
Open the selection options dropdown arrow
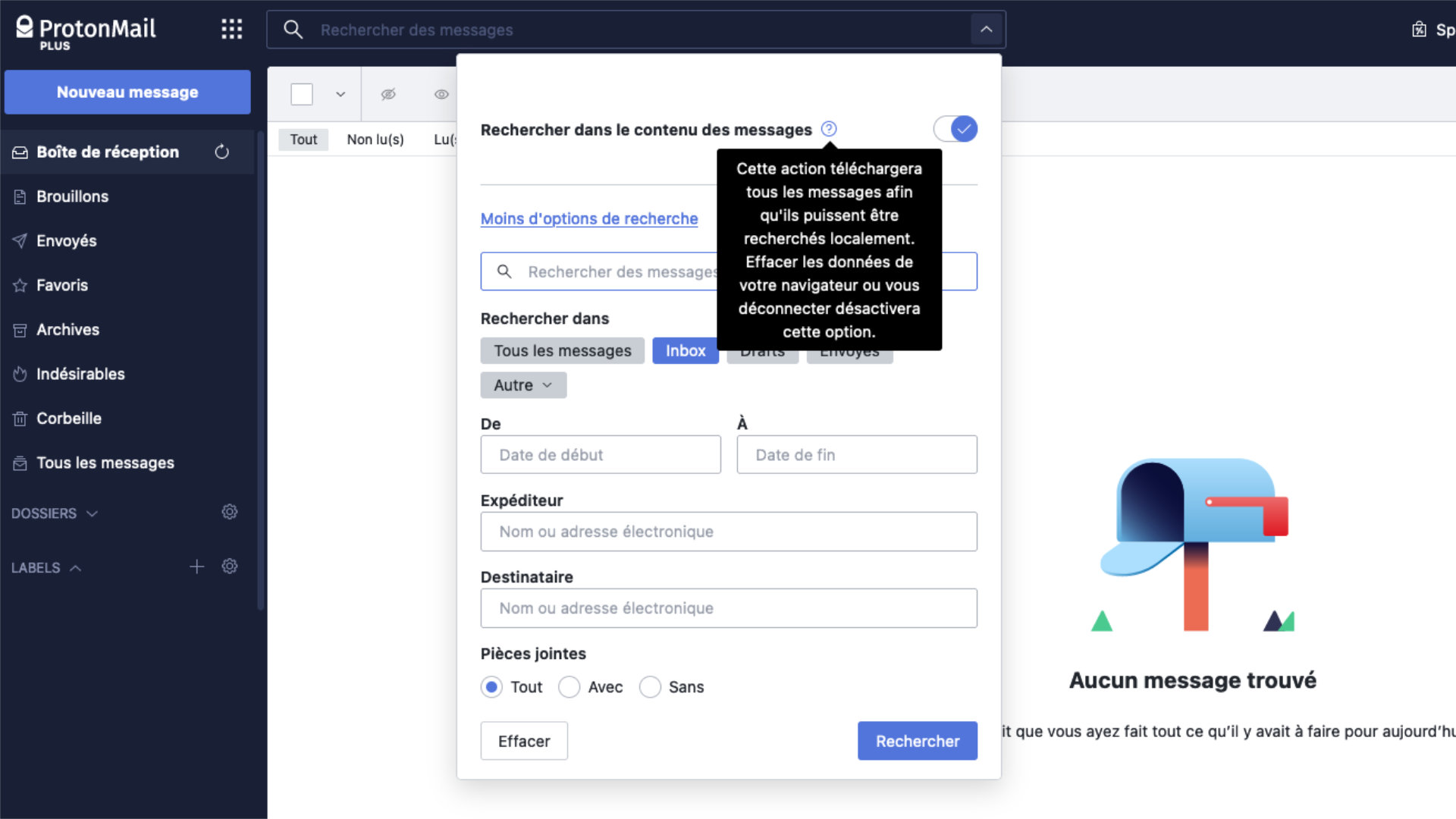tap(340, 94)
